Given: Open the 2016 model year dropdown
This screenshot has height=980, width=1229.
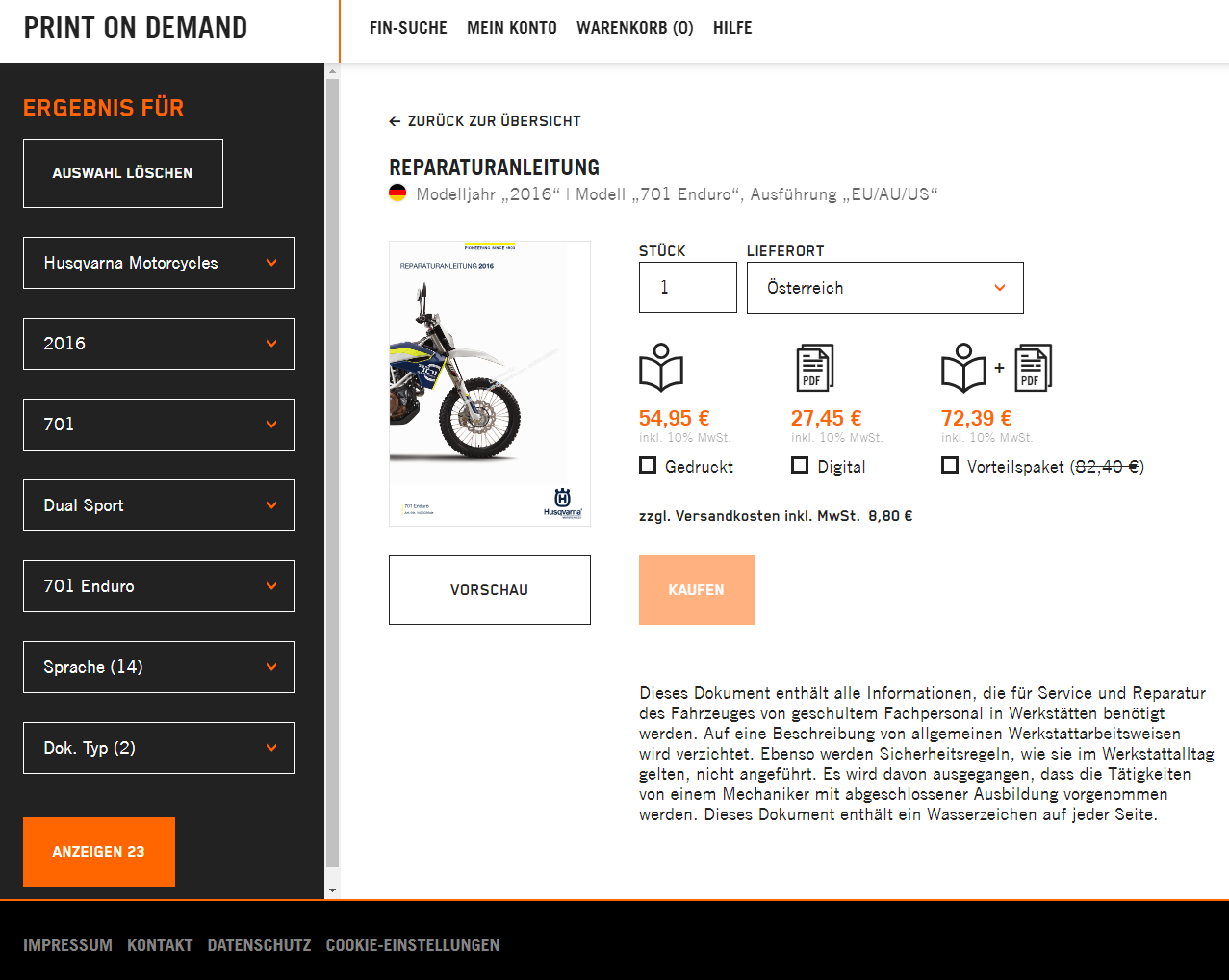Looking at the screenshot, I should [x=159, y=344].
